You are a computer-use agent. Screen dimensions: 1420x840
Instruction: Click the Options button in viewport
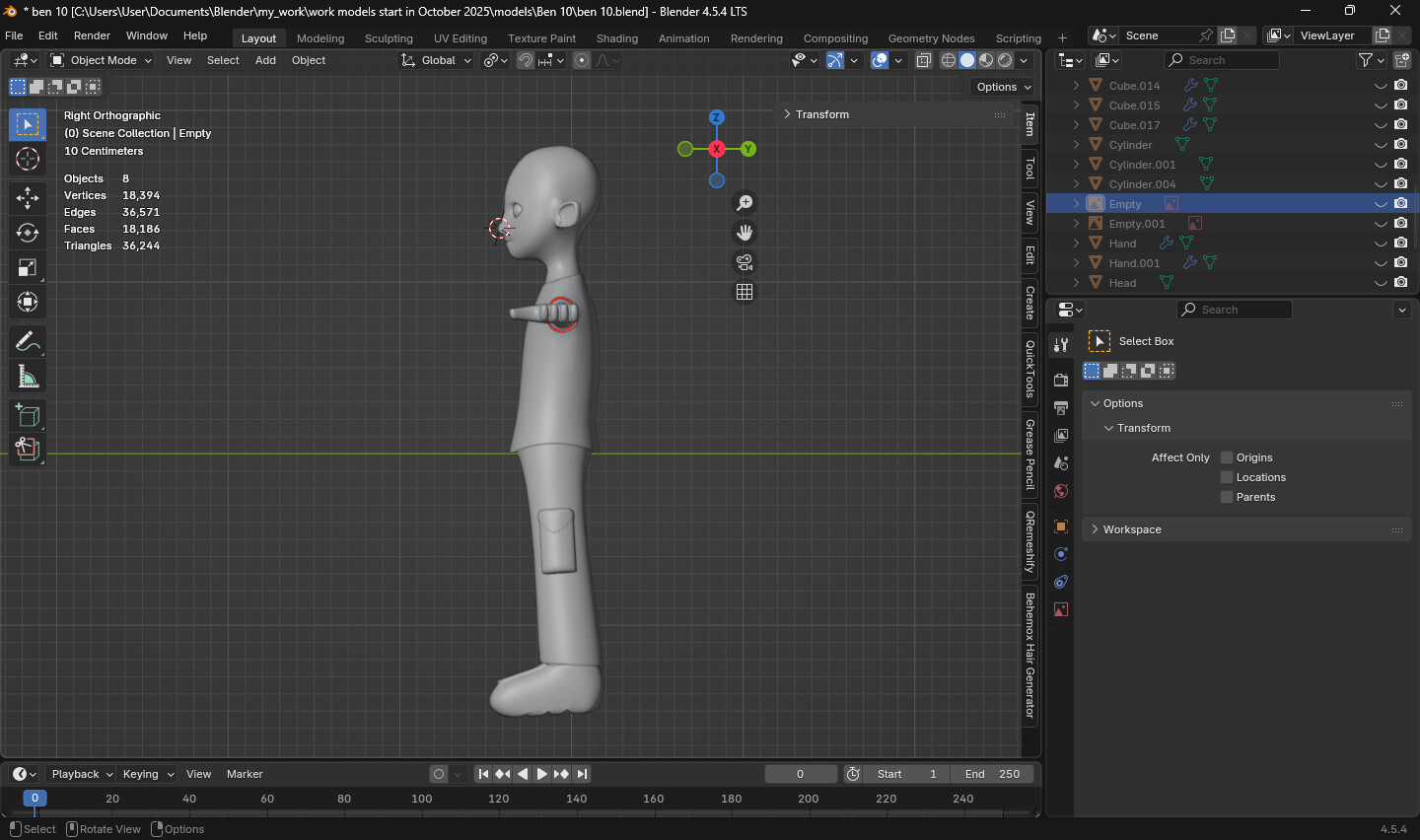click(x=1003, y=87)
